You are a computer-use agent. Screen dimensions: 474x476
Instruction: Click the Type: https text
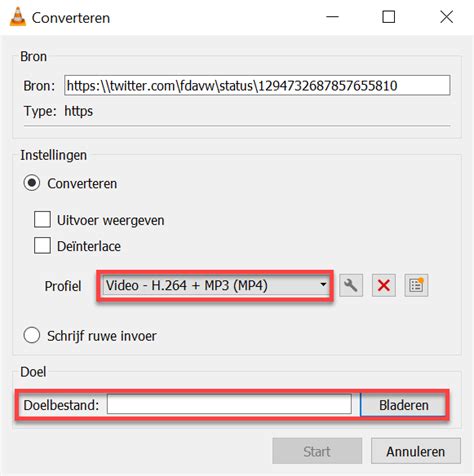click(x=58, y=111)
